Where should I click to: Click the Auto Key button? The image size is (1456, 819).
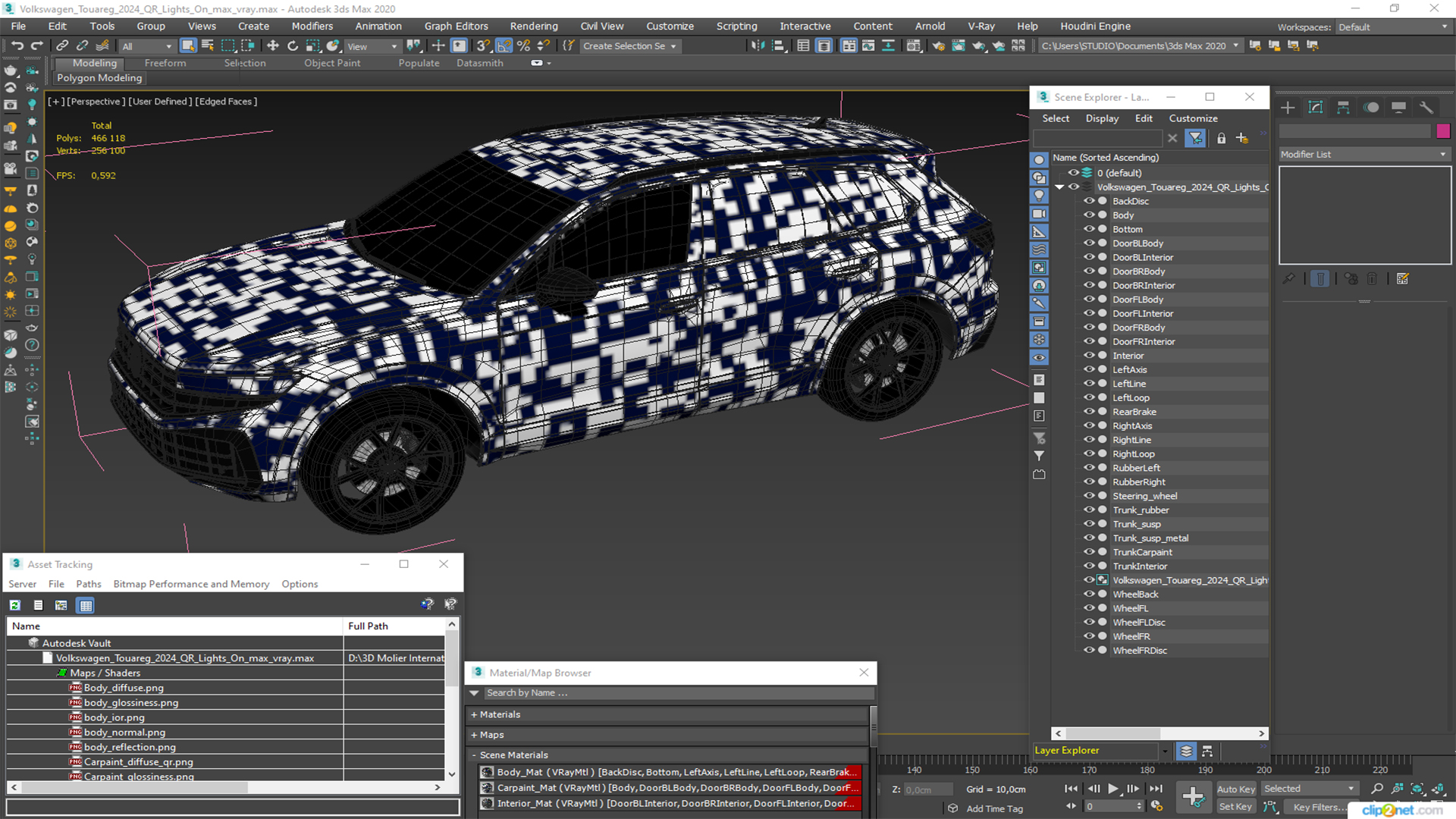coord(1236,789)
